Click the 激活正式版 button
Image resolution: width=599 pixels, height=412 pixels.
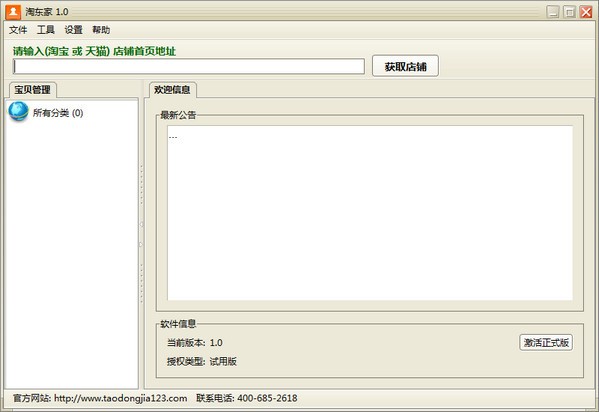click(546, 342)
